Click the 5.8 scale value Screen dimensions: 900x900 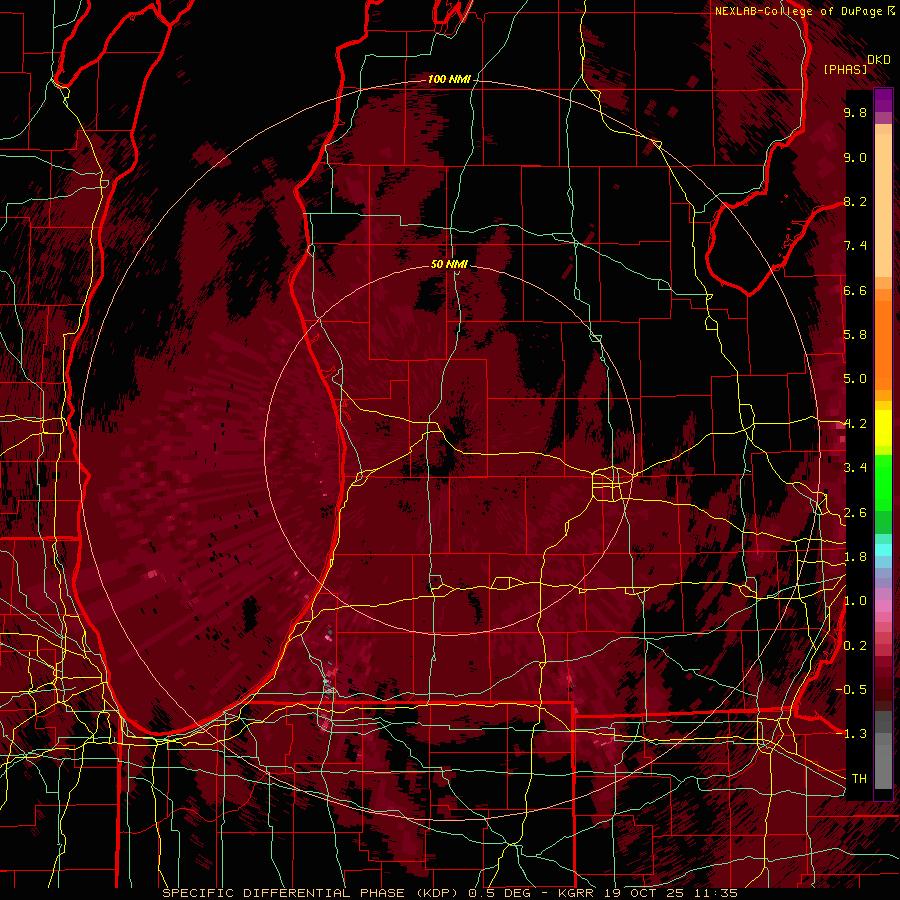[855, 335]
